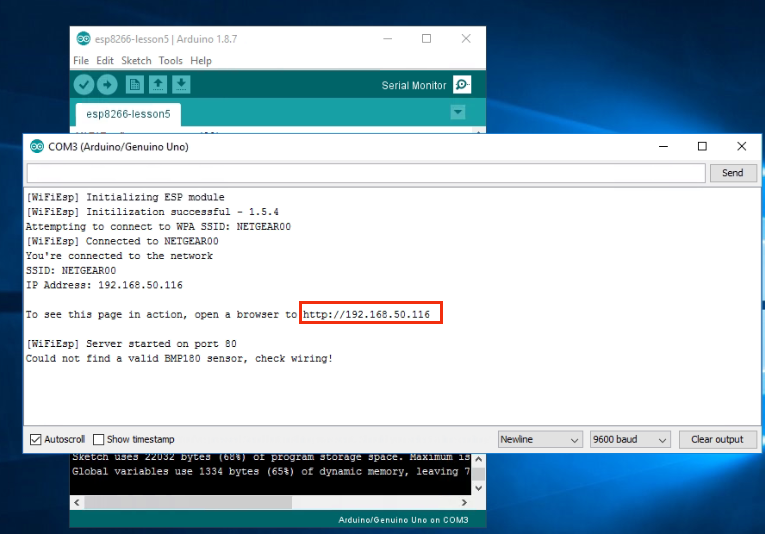Maximize the esp8266-lesson5 Arduino IDE window
The height and width of the screenshot is (534, 765).
pyautogui.click(x=426, y=39)
